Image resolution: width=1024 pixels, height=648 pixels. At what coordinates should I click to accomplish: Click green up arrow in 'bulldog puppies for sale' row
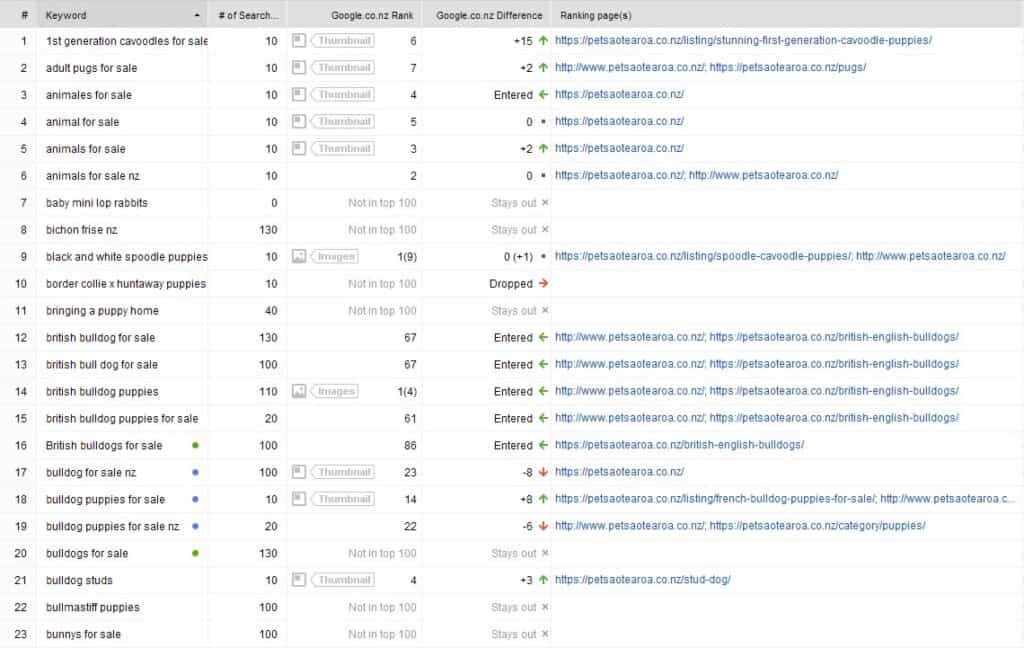tap(543, 499)
